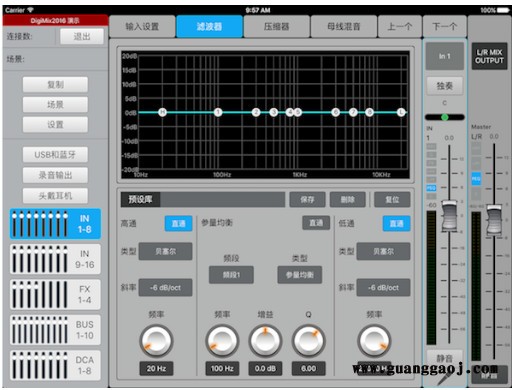The width and height of the screenshot is (520, 390).
Task: Click the In 1 channel fader handle
Action: click(450, 216)
